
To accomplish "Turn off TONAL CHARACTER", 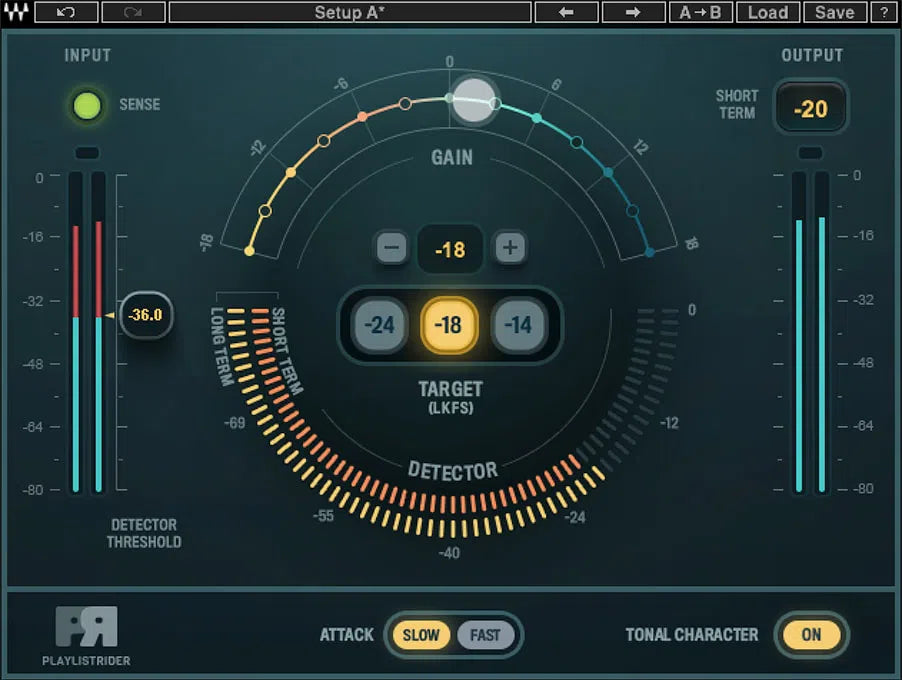I will click(812, 635).
